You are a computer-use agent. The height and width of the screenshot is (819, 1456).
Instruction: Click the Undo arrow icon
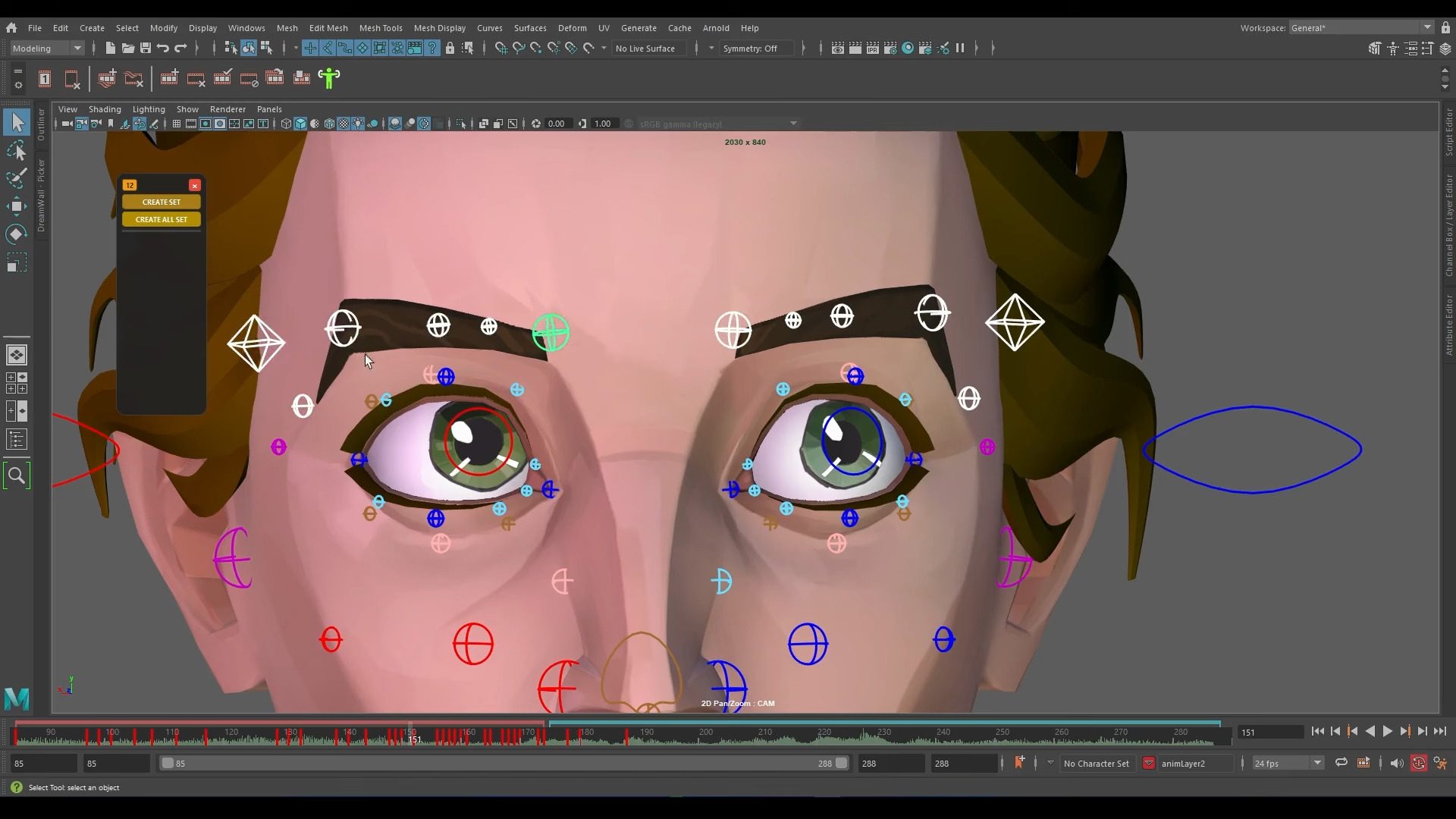(163, 48)
